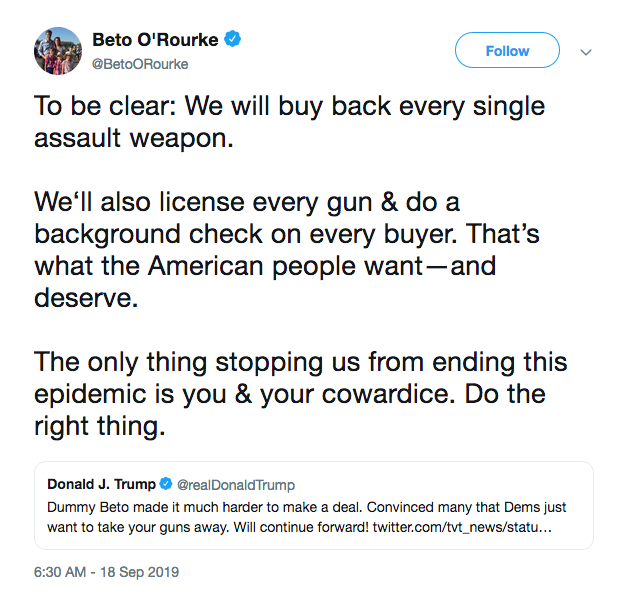Viewport: 627px width, 592px height.
Task: Open the Donald J. Trump name link
Action: [x=101, y=484]
